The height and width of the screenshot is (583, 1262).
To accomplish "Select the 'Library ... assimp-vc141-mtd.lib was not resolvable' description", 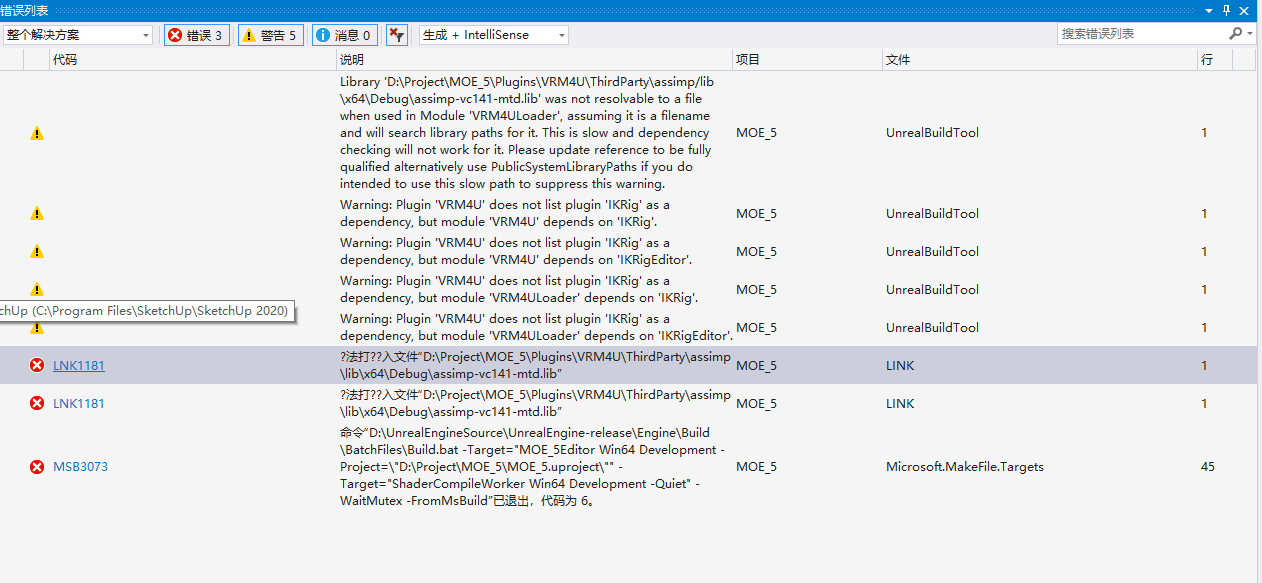I will 526,133.
